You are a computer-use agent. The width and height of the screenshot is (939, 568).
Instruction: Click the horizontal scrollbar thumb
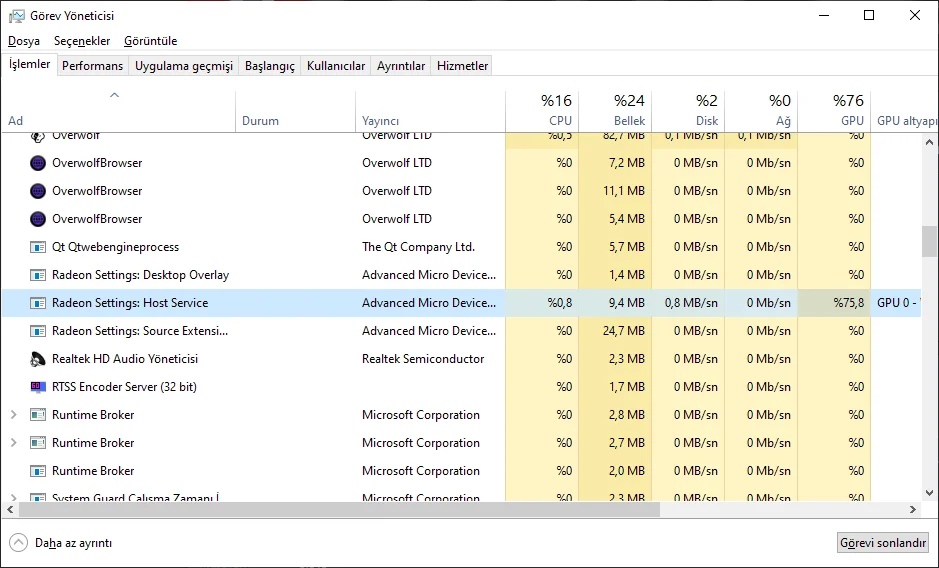click(x=340, y=510)
